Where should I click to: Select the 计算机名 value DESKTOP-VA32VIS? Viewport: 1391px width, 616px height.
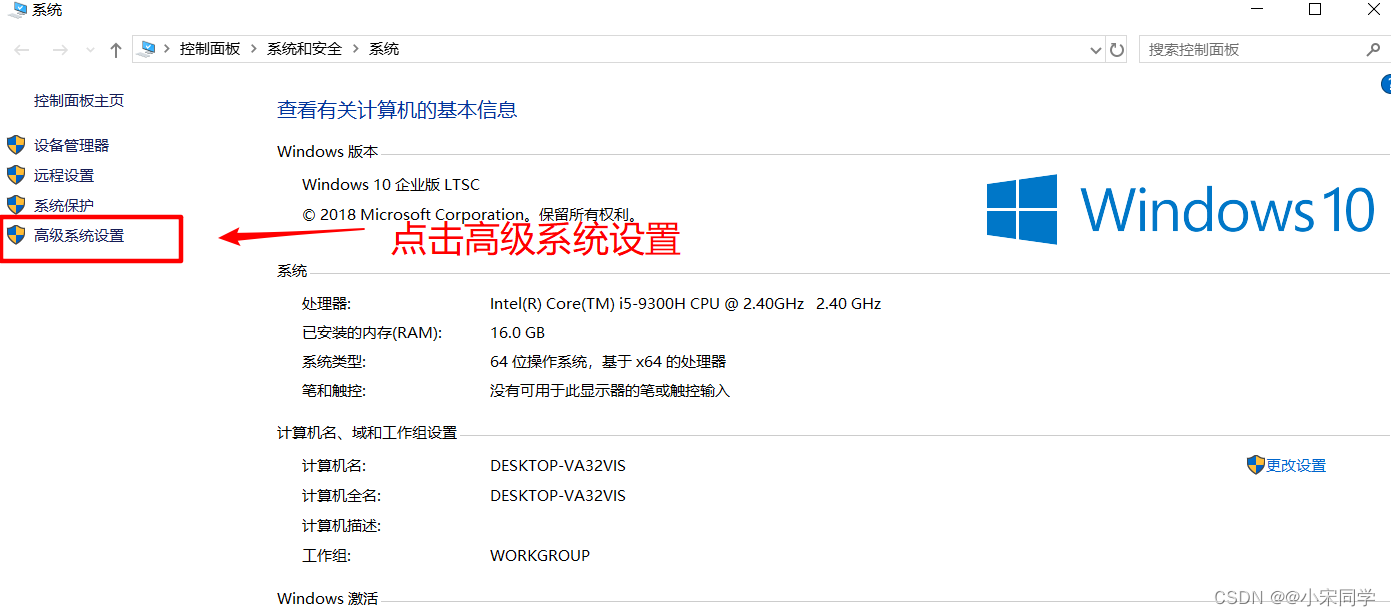(x=558, y=466)
